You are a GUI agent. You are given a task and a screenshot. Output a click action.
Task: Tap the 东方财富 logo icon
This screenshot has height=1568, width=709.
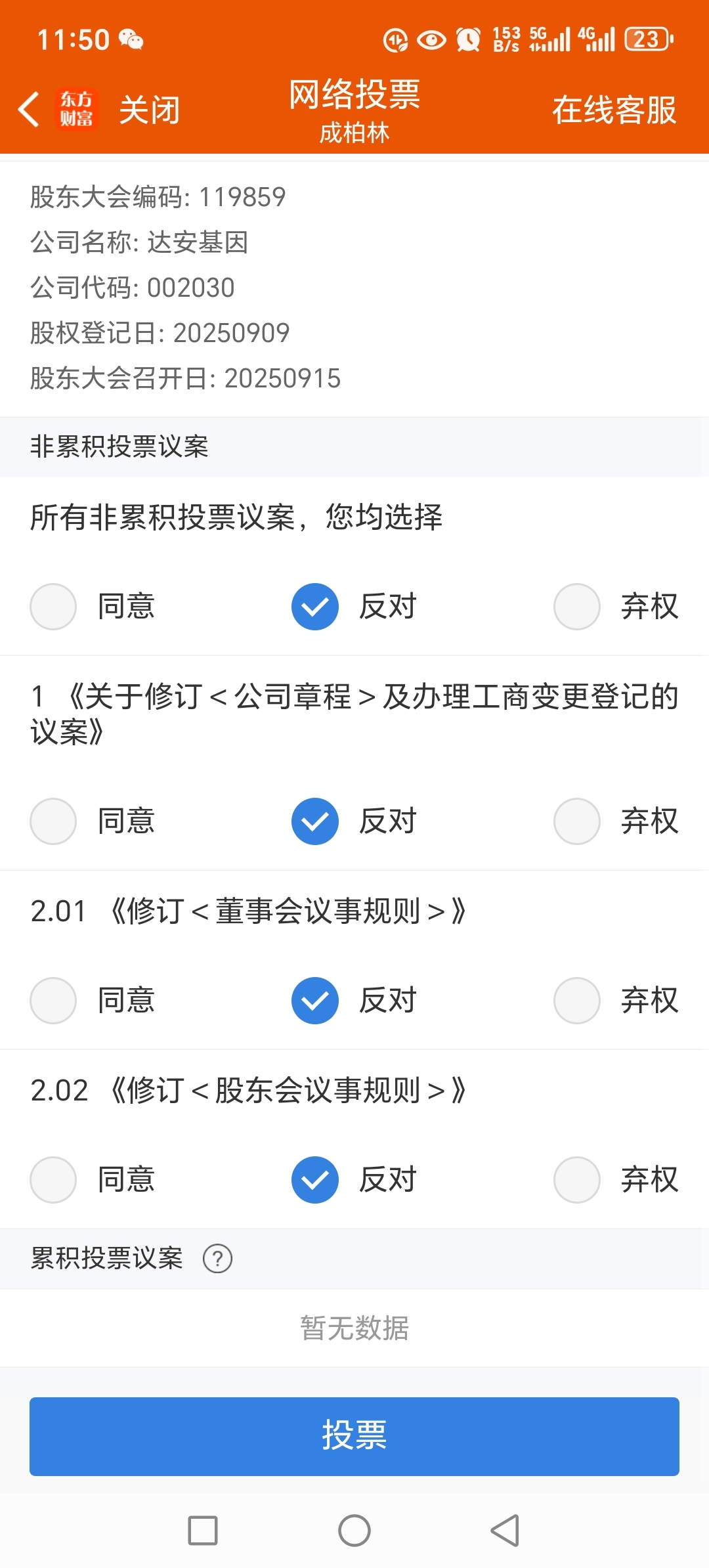pyautogui.click(x=77, y=109)
